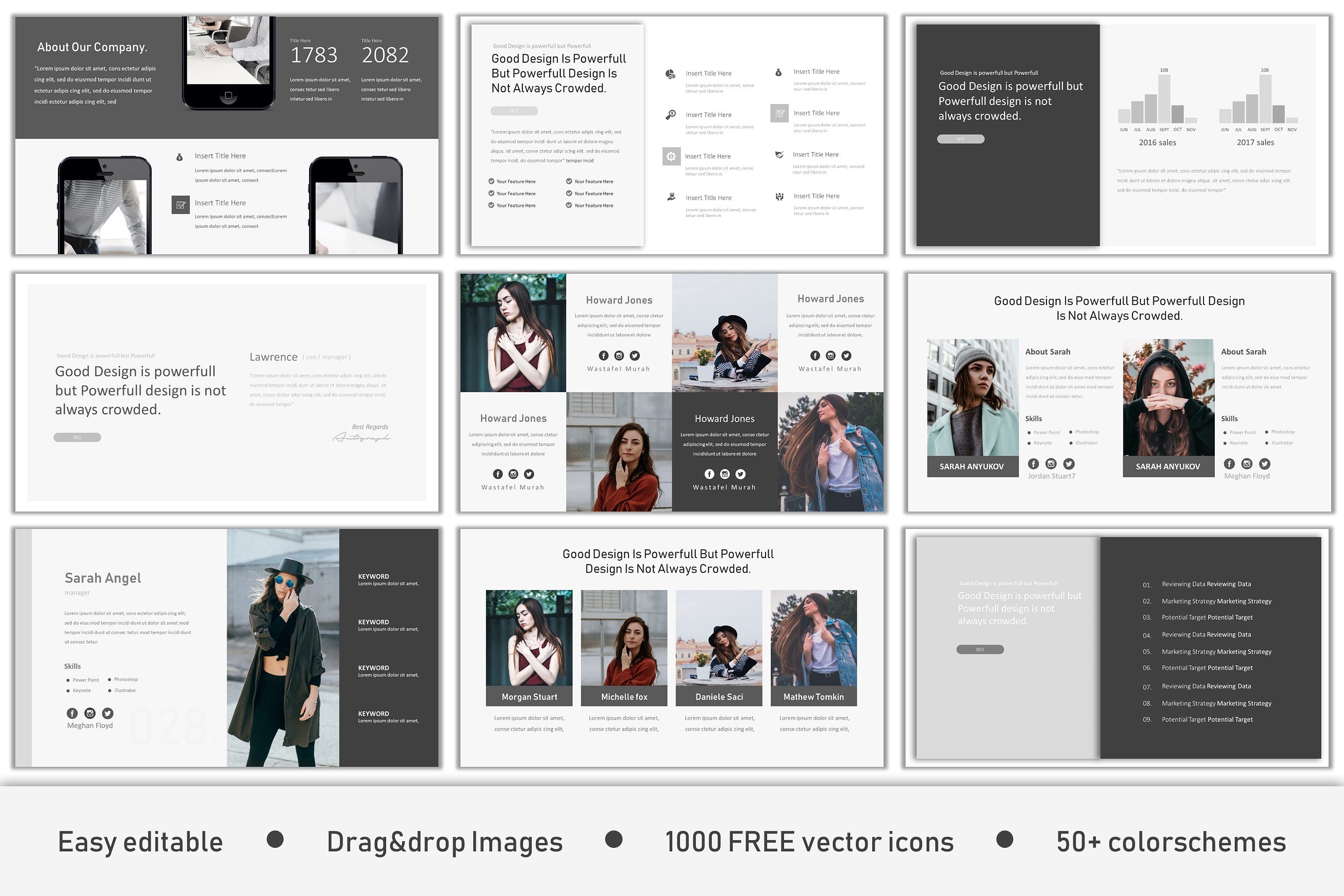Click the magnifier dollar search icon
Screen dimensions: 1344x896
[671, 115]
